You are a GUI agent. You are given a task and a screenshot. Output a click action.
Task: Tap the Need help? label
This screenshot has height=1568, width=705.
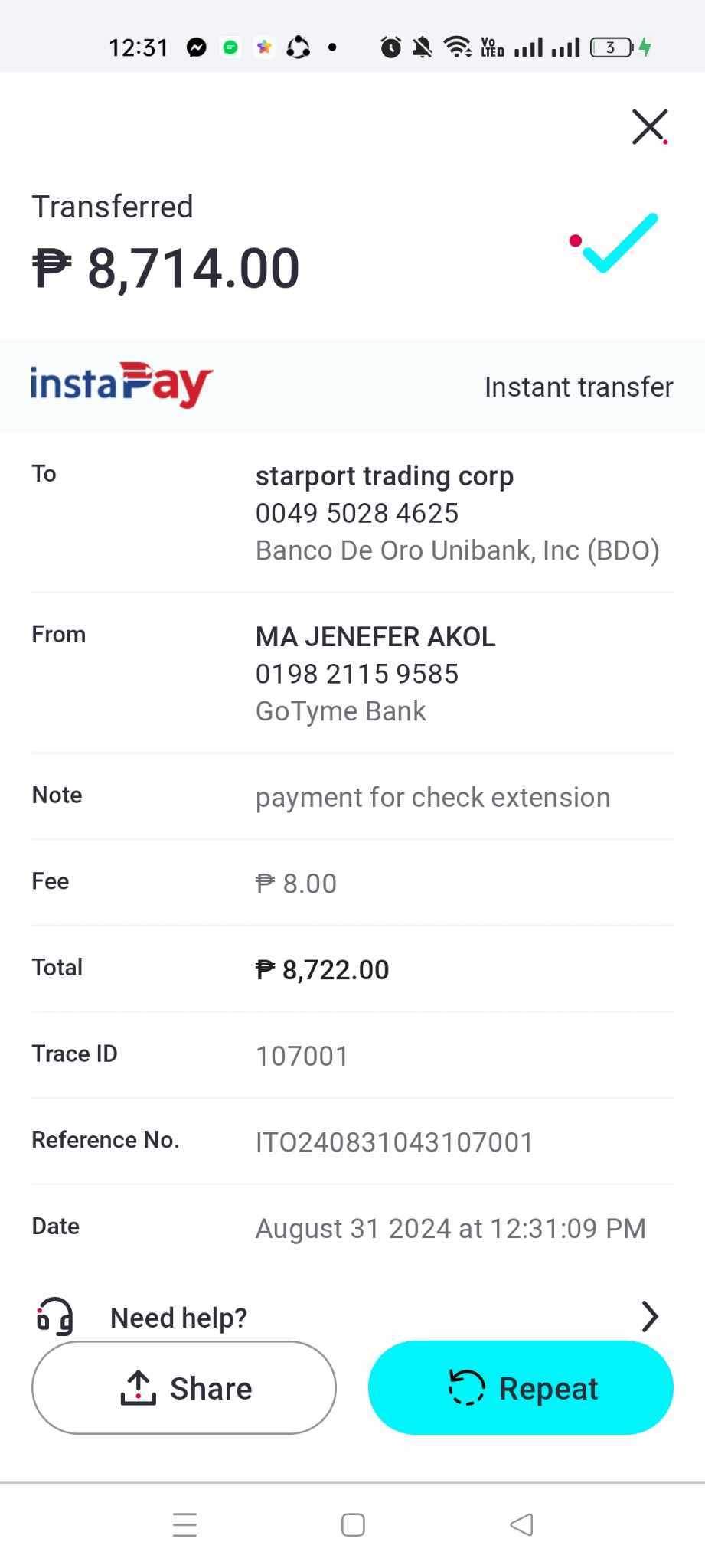click(x=178, y=1318)
